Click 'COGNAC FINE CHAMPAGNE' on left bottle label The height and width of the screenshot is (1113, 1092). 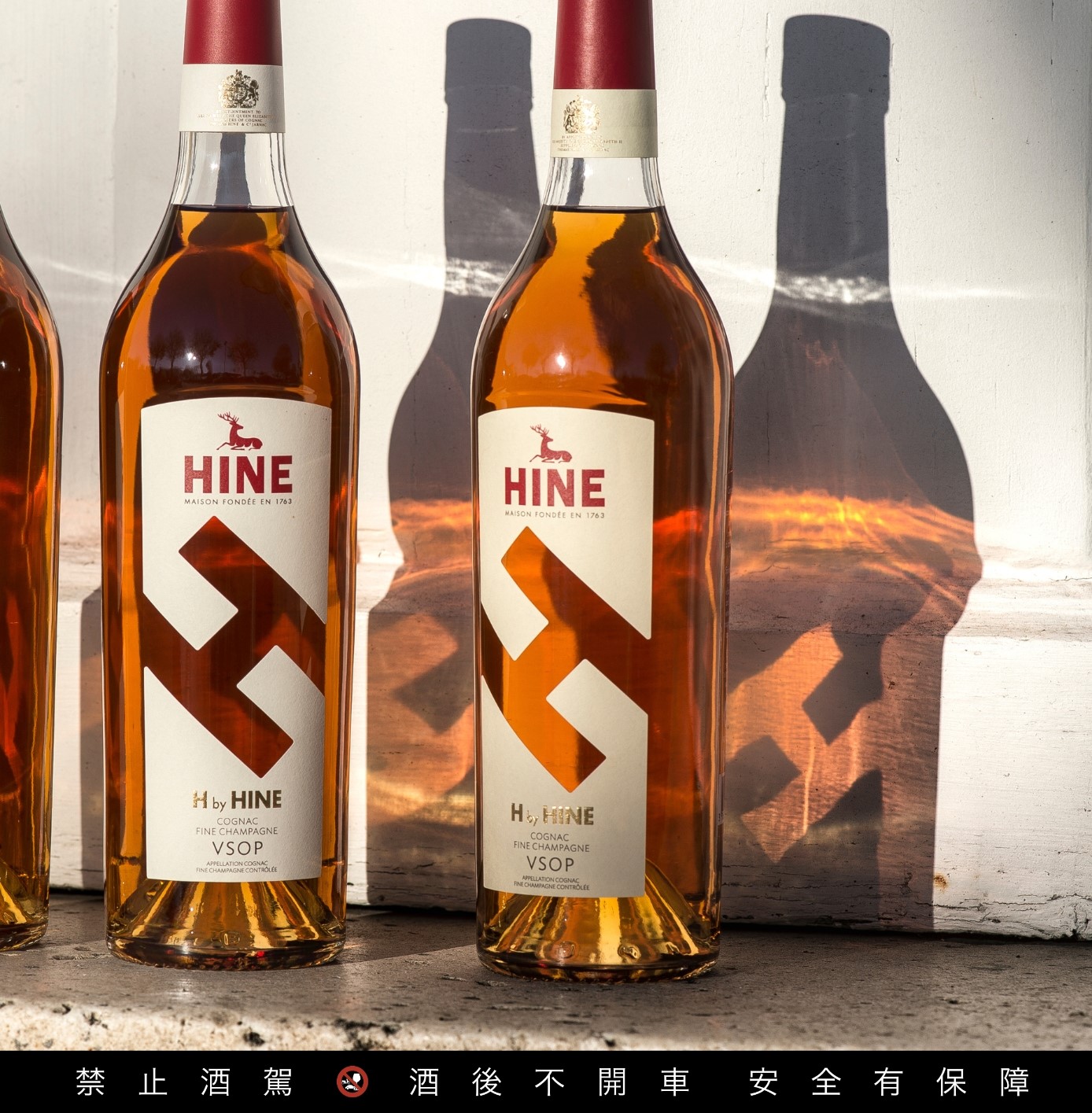(x=237, y=826)
